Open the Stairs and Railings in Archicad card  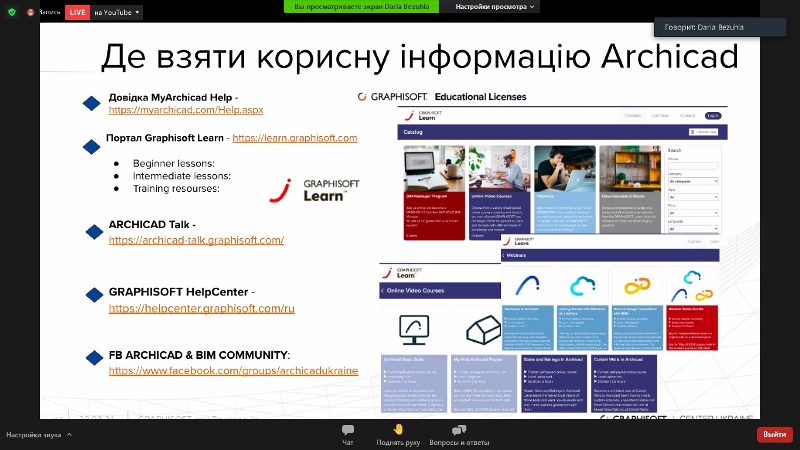554,384
